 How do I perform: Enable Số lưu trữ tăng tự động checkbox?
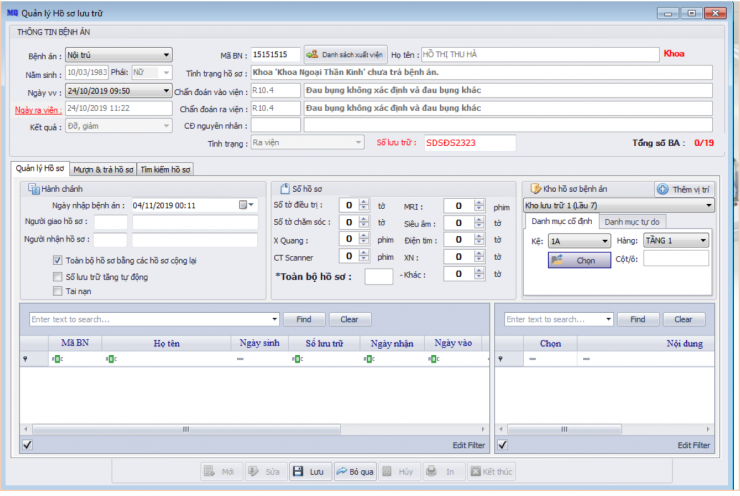pyautogui.click(x=58, y=276)
